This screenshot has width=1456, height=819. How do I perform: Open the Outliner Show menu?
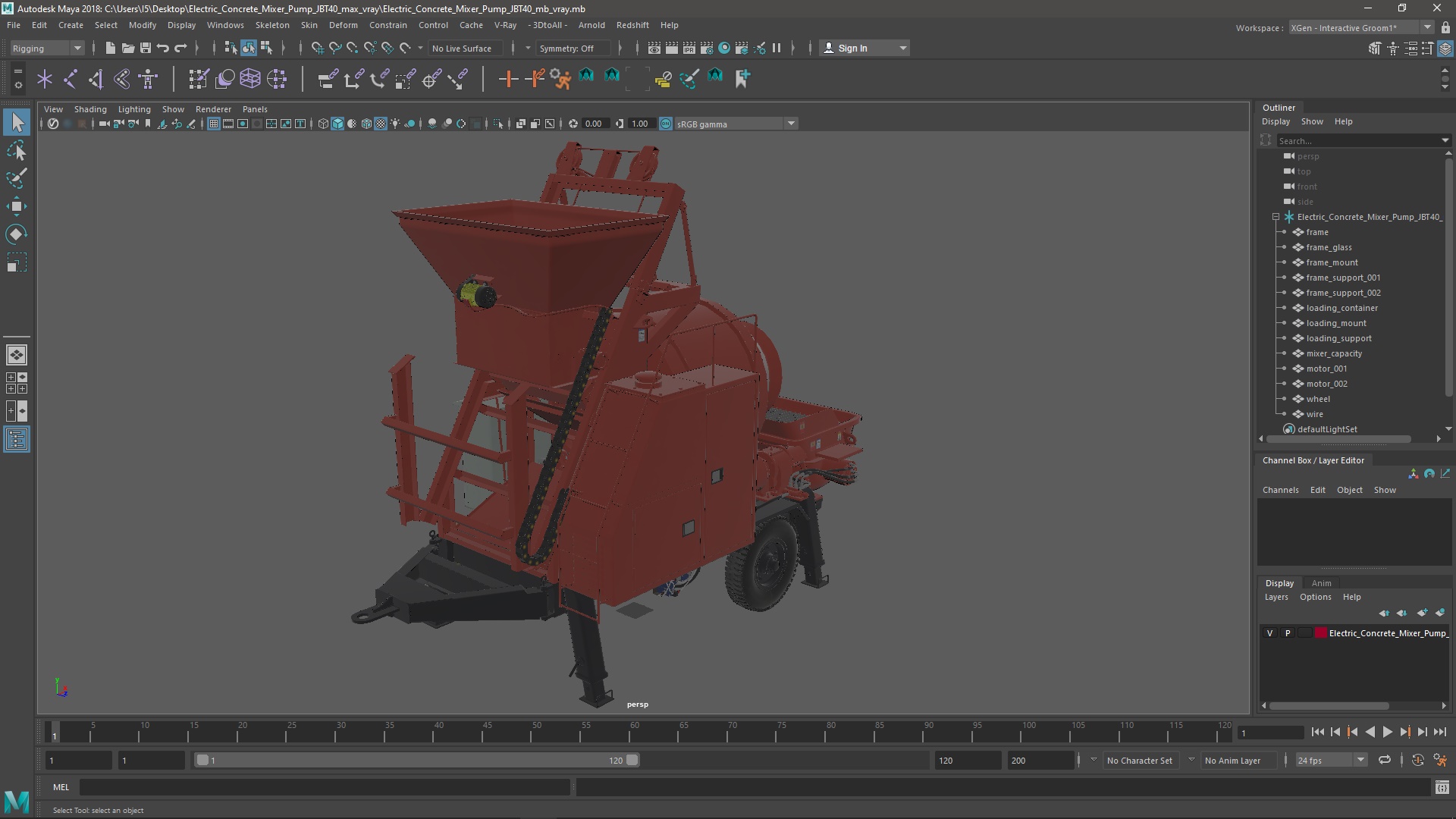(x=1312, y=121)
